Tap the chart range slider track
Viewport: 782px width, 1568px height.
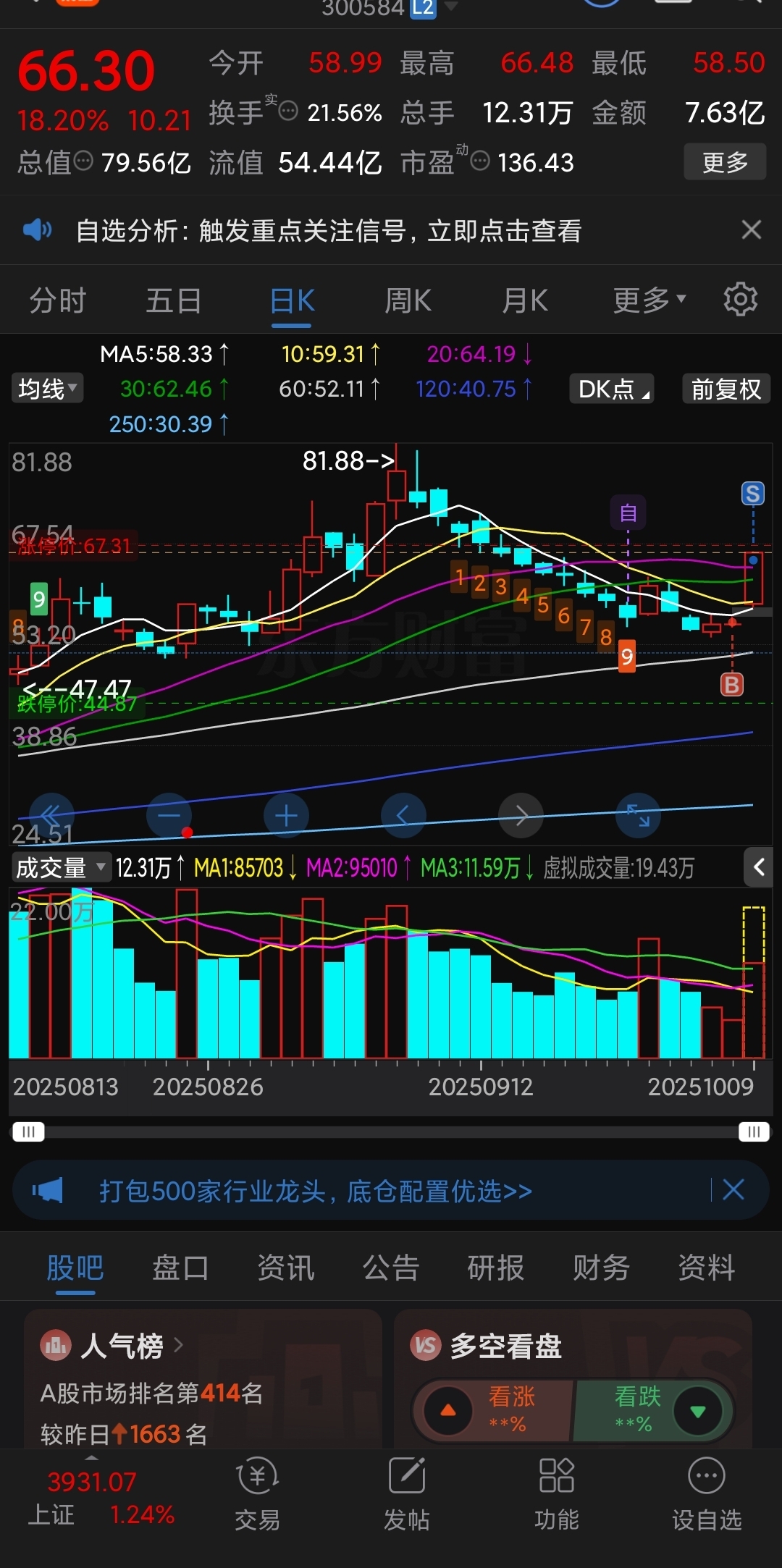(391, 1131)
